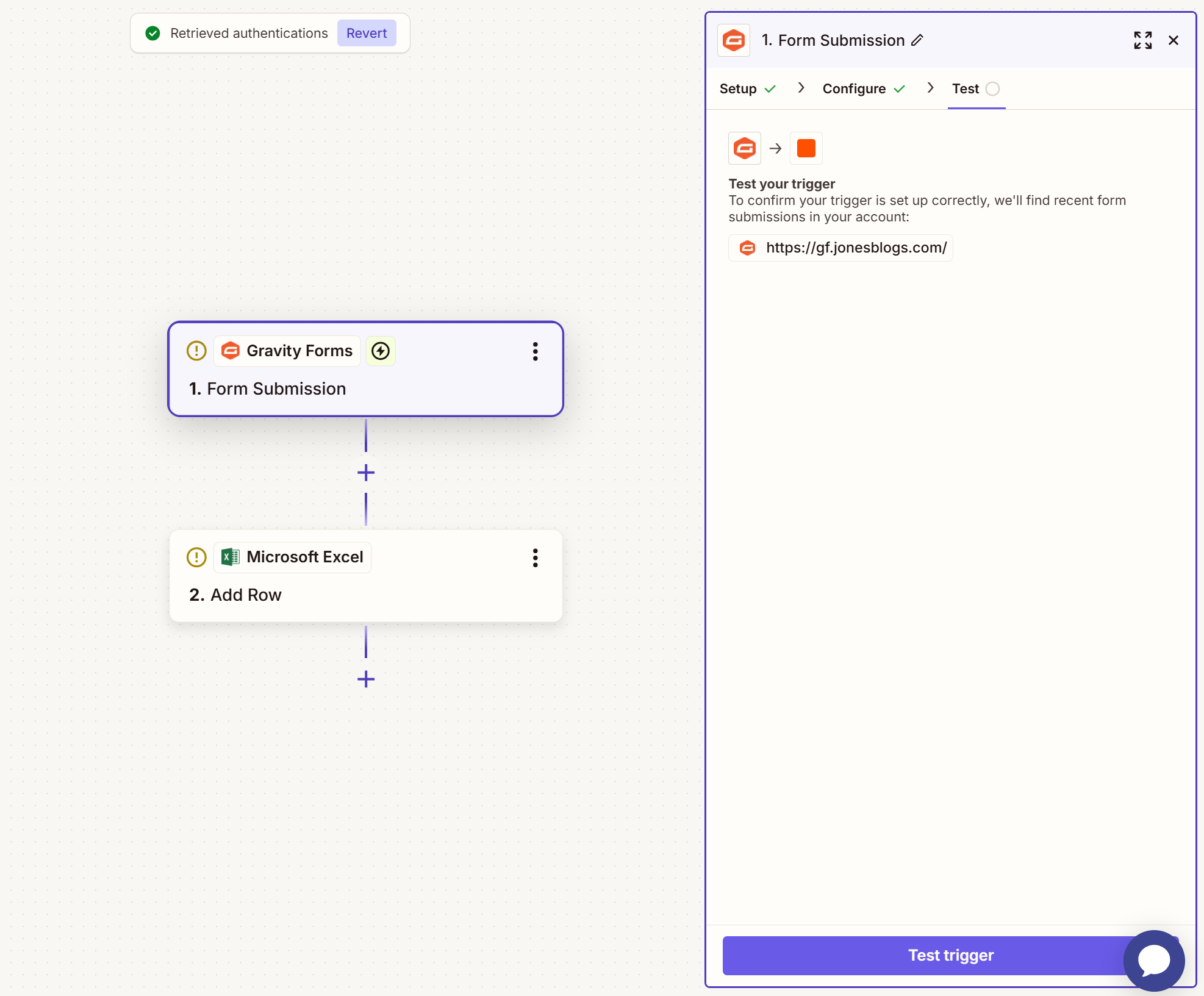
Task: Add a step after Add Row
Action: (x=366, y=679)
